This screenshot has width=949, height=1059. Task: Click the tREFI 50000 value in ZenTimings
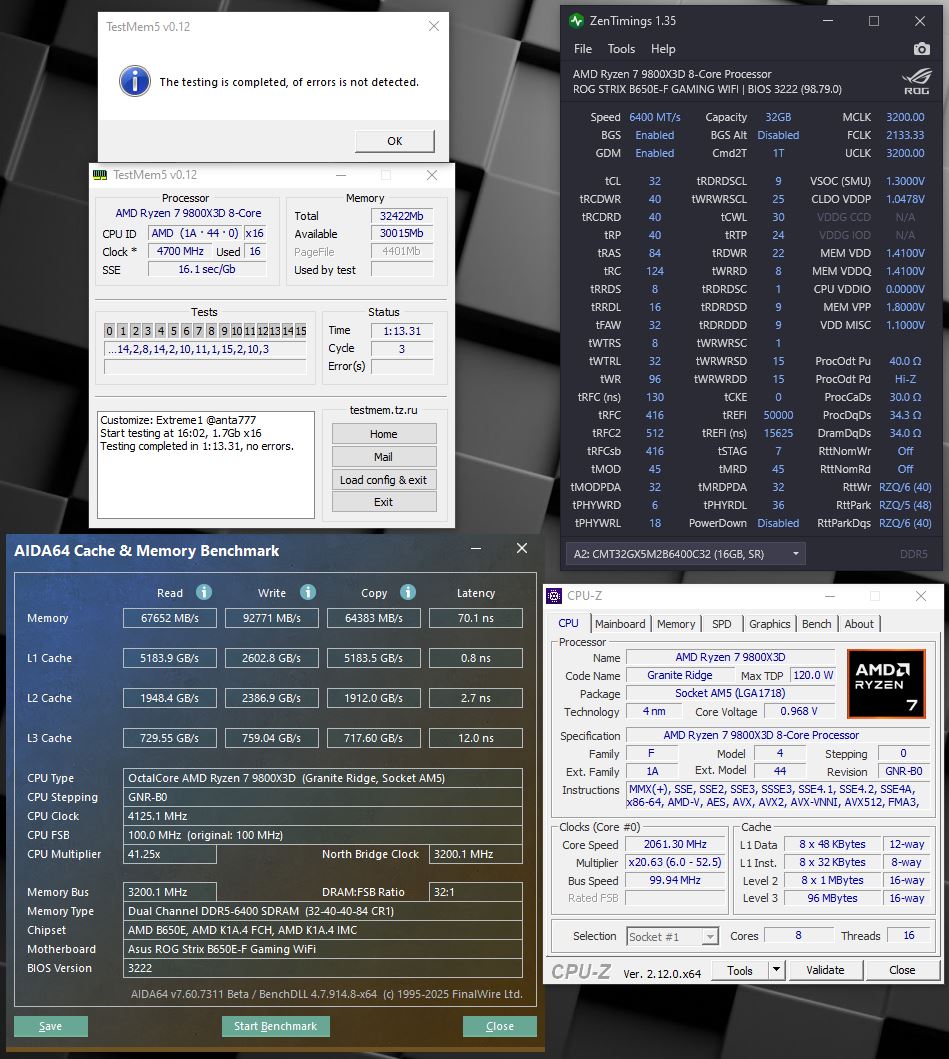778,415
